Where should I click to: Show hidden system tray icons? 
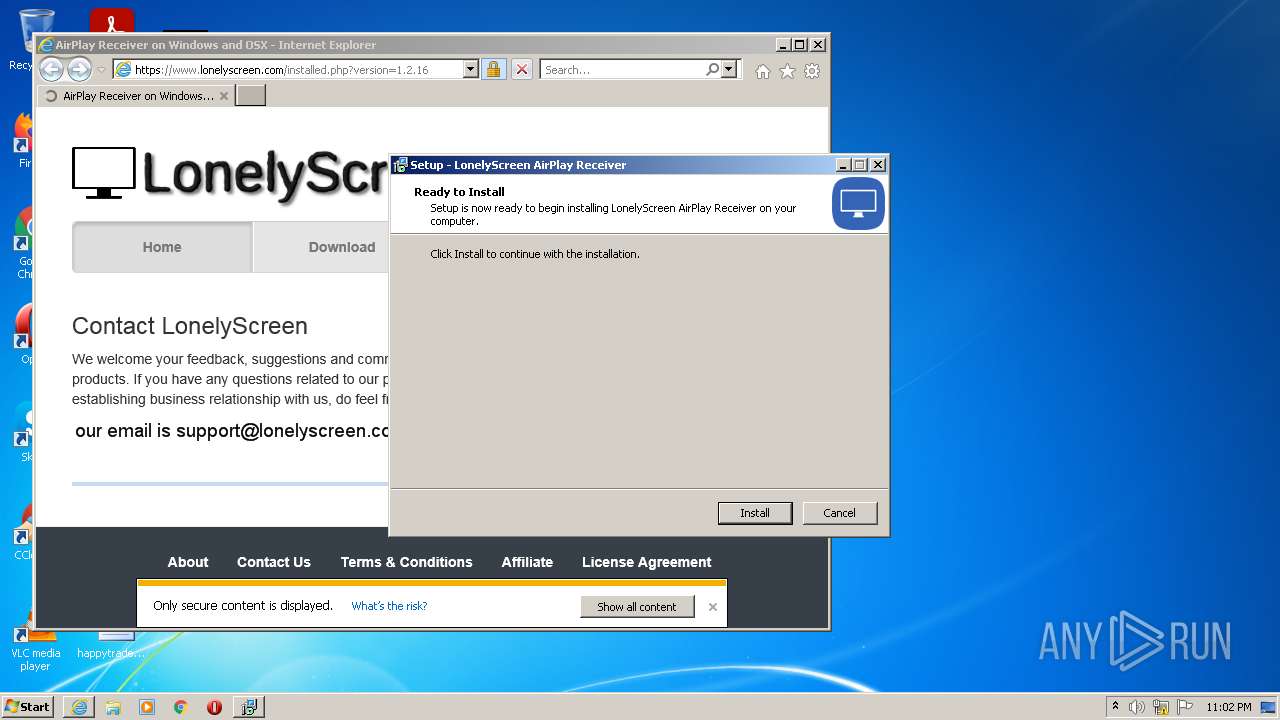[x=1115, y=707]
